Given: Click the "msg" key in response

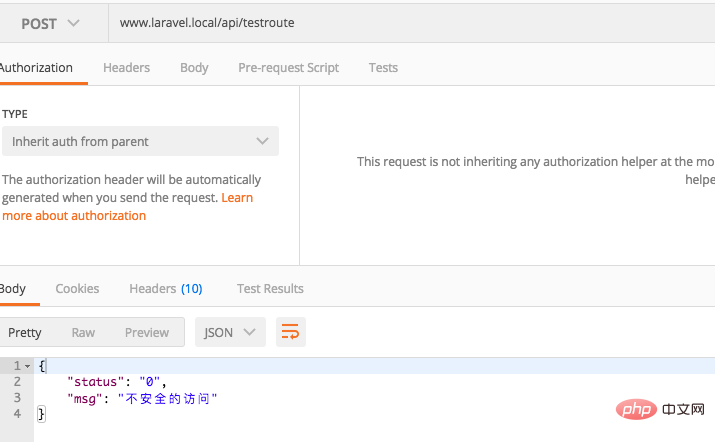Looking at the screenshot, I should click(x=85, y=399).
